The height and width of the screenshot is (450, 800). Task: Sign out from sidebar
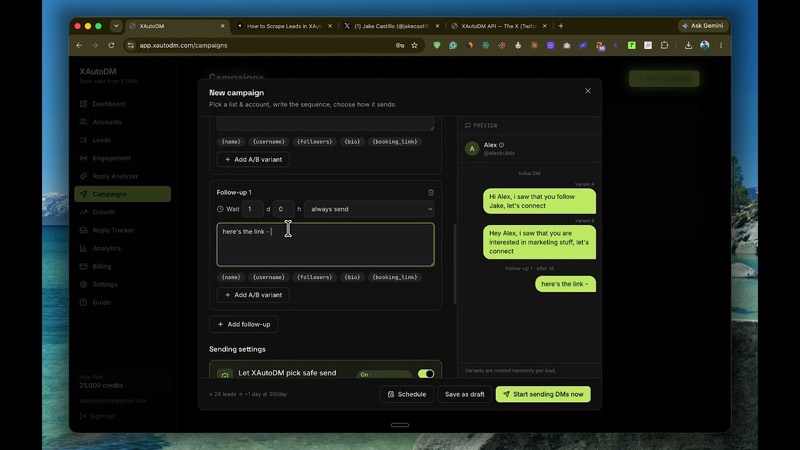click(98, 416)
